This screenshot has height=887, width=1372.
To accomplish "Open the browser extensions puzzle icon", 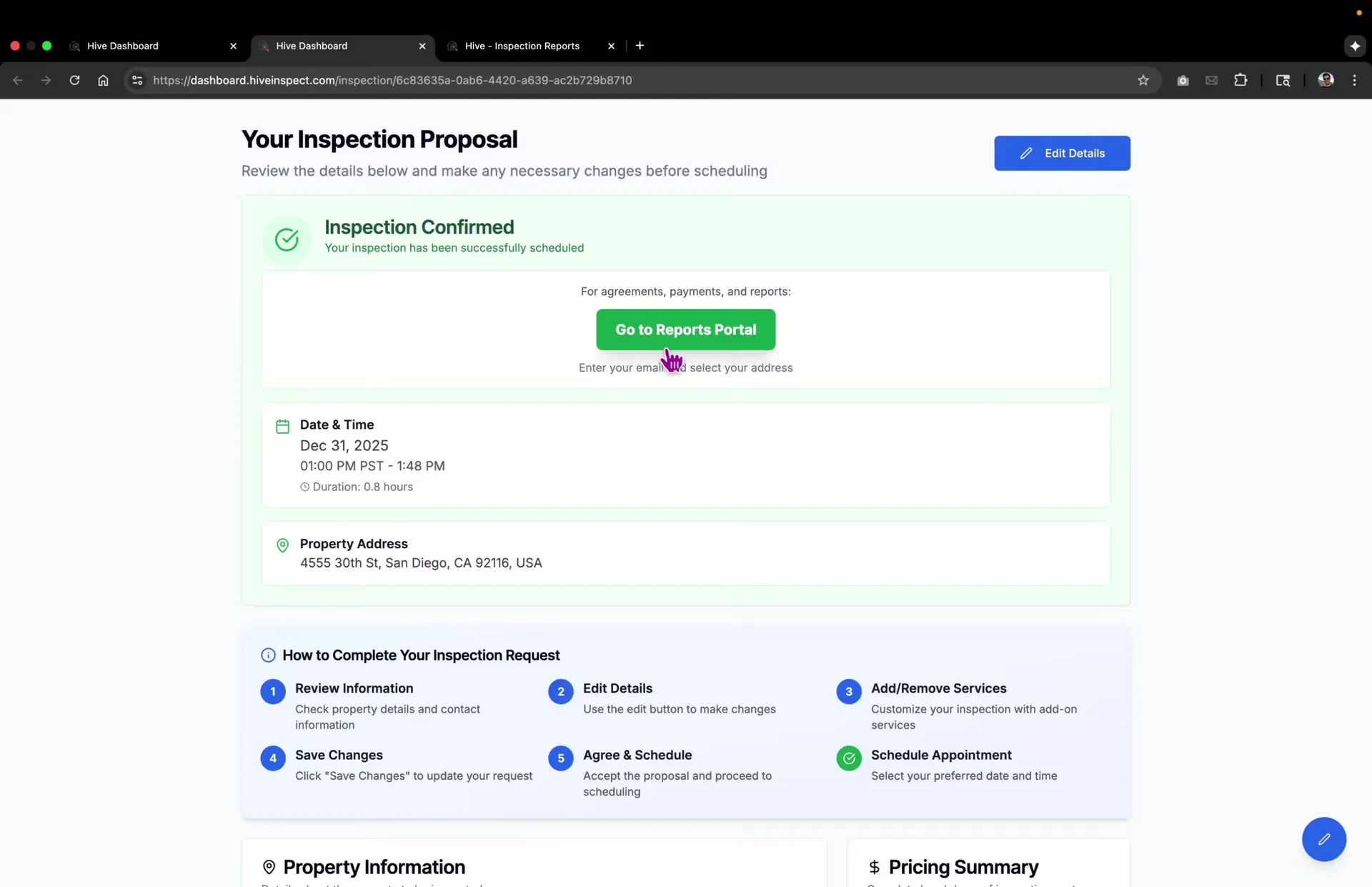I will [1241, 80].
